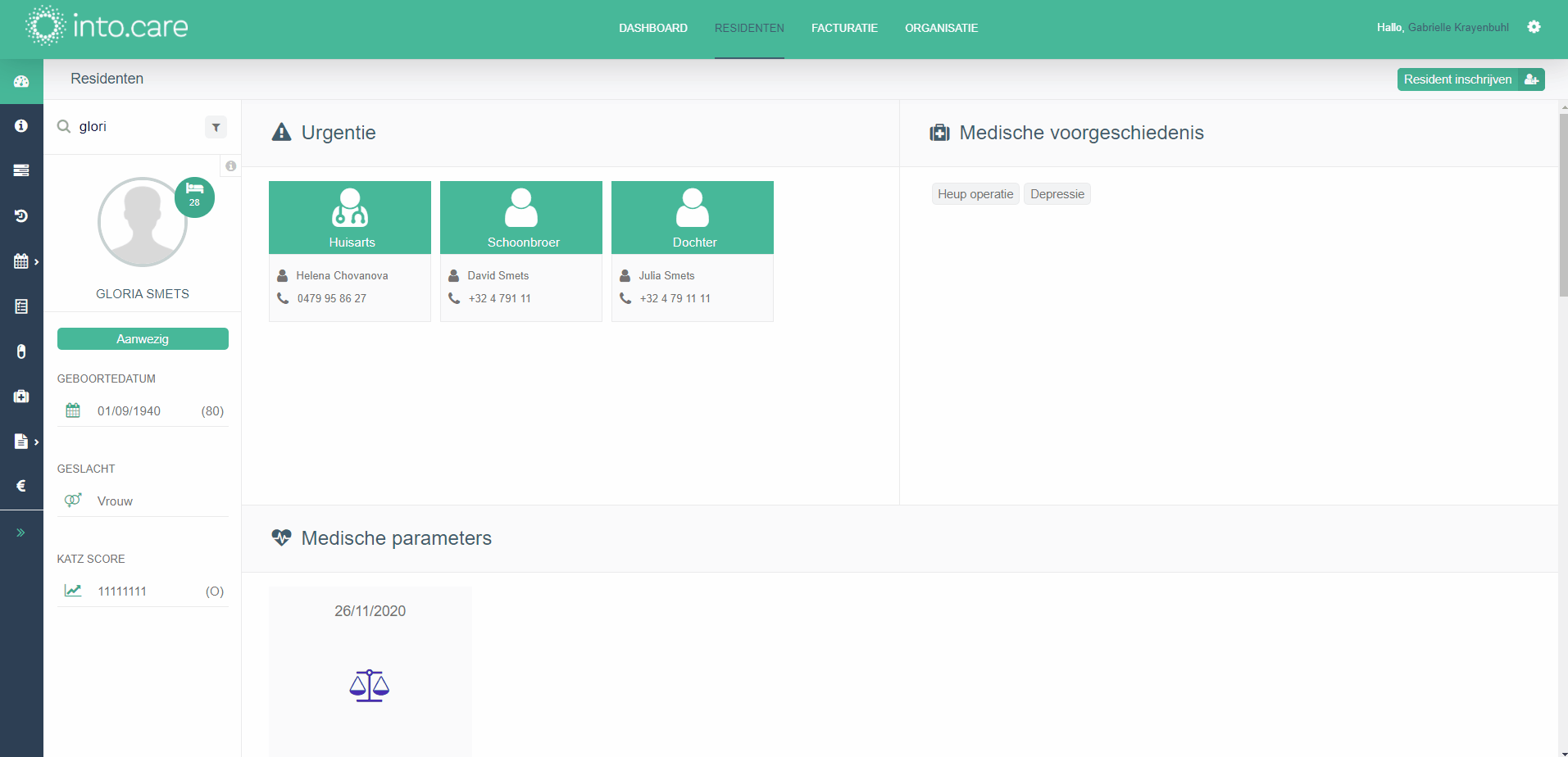
Task: Click David Smets phone icon
Action: point(454,298)
